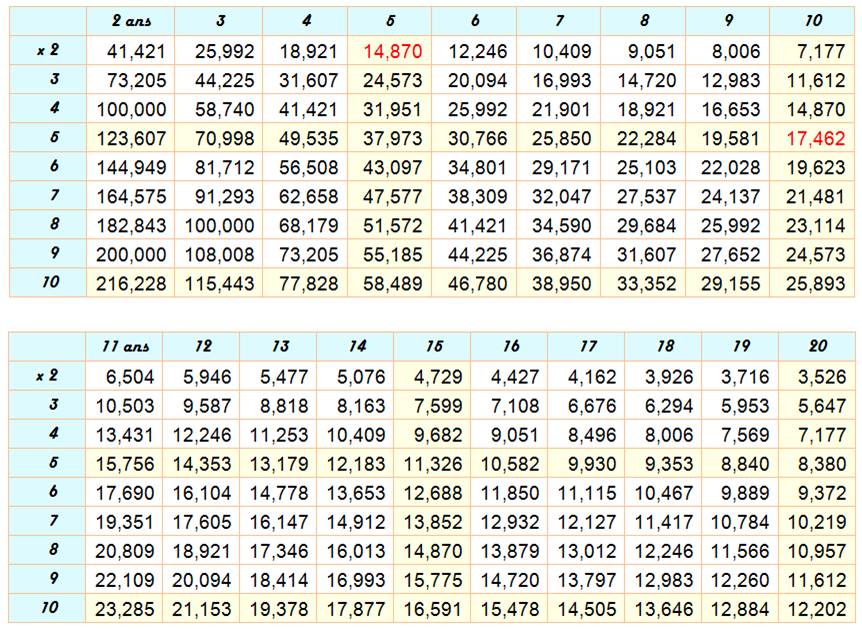862x629 pixels.
Task: Click the 16,591 cell
Action: [432, 609]
